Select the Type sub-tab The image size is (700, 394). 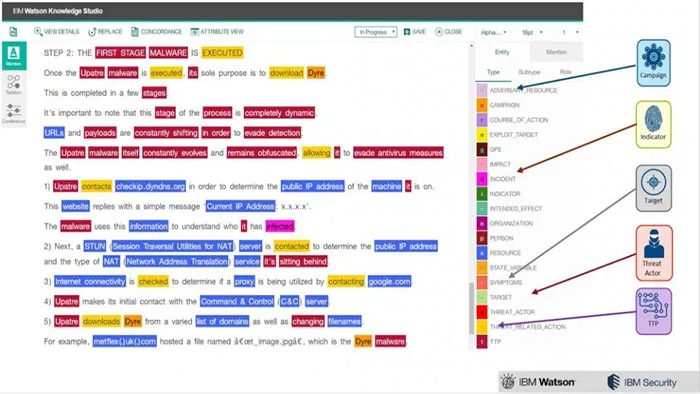[493, 72]
